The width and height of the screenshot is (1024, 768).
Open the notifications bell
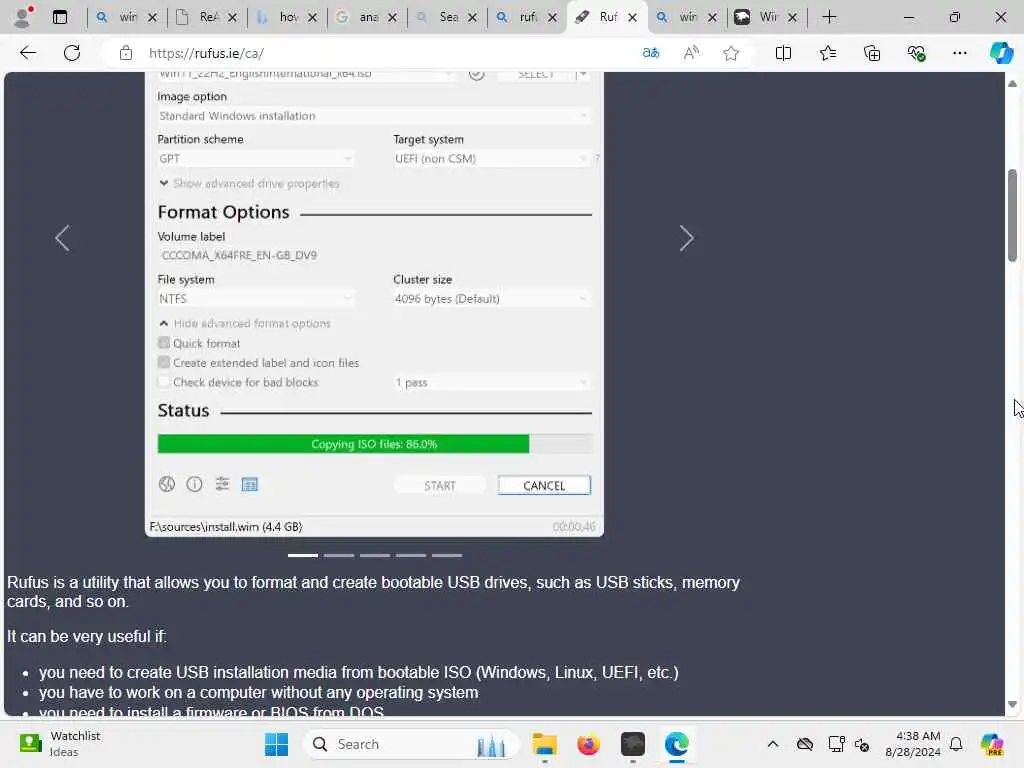(x=956, y=744)
